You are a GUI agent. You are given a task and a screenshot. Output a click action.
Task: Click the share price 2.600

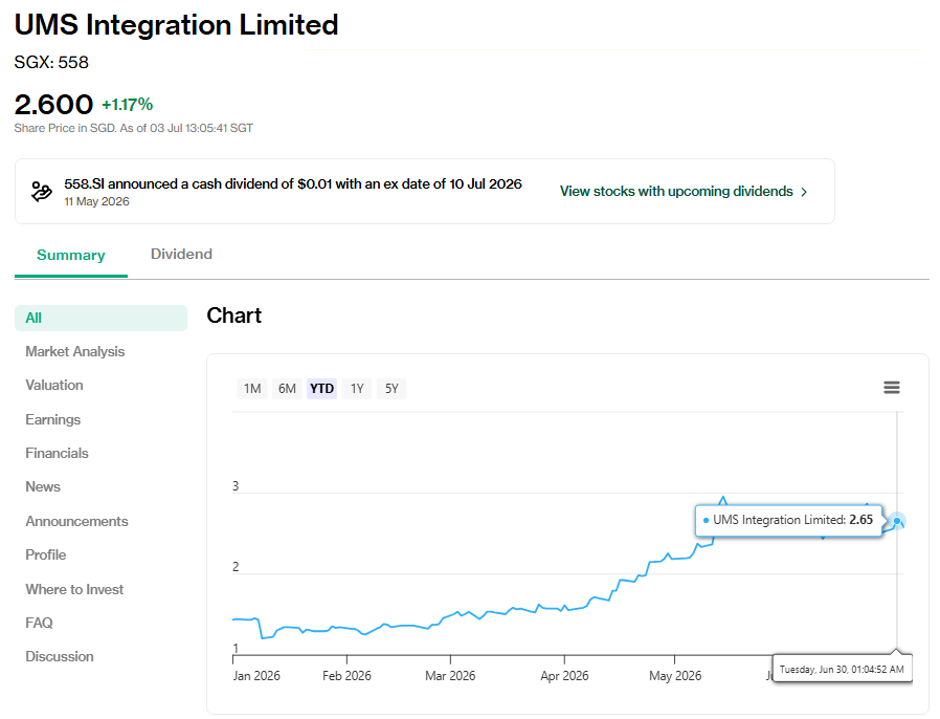(54, 104)
